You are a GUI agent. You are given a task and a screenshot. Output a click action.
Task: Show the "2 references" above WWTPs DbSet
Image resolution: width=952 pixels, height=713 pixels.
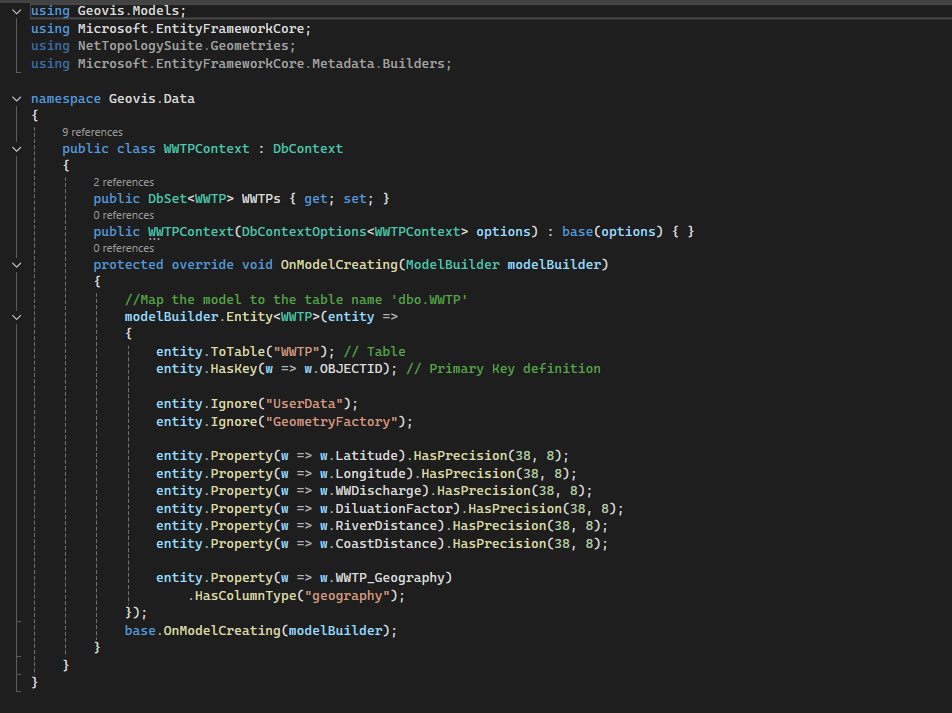(x=123, y=183)
